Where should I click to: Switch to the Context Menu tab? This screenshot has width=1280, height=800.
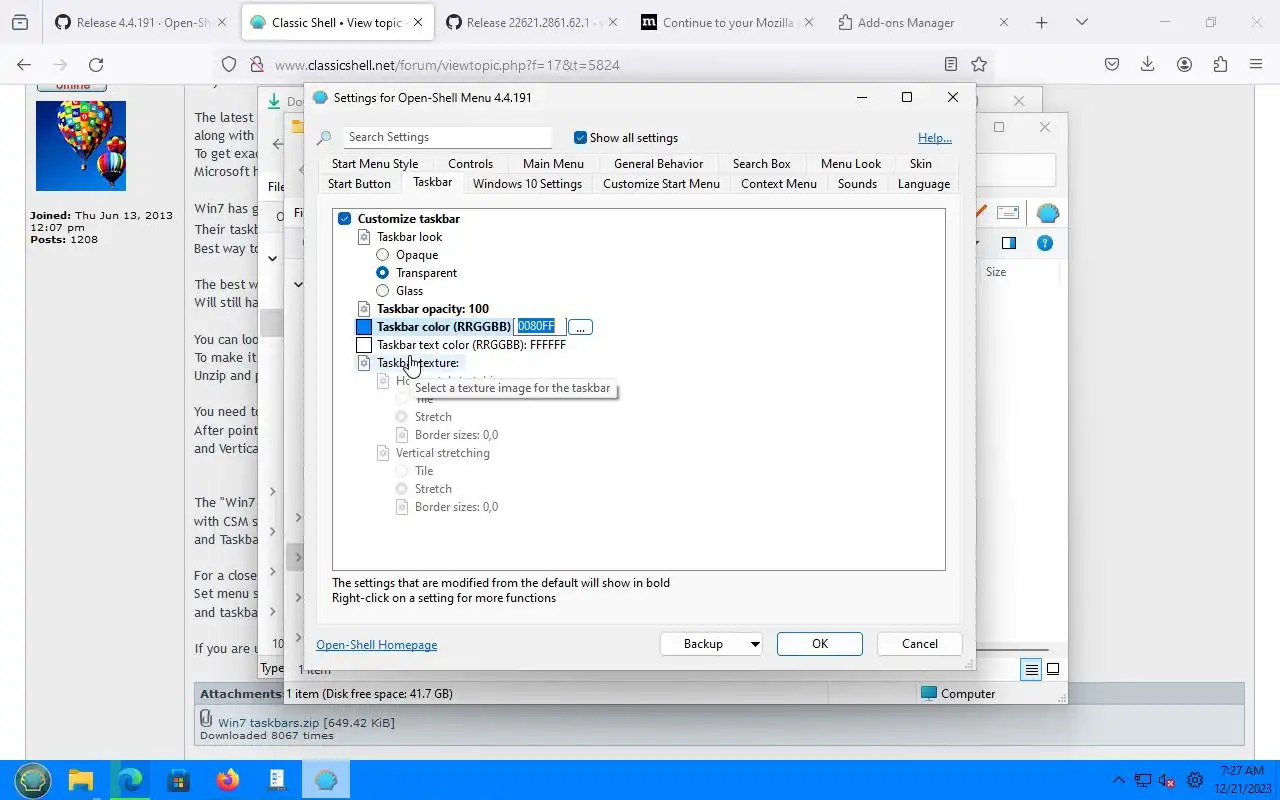point(779,184)
